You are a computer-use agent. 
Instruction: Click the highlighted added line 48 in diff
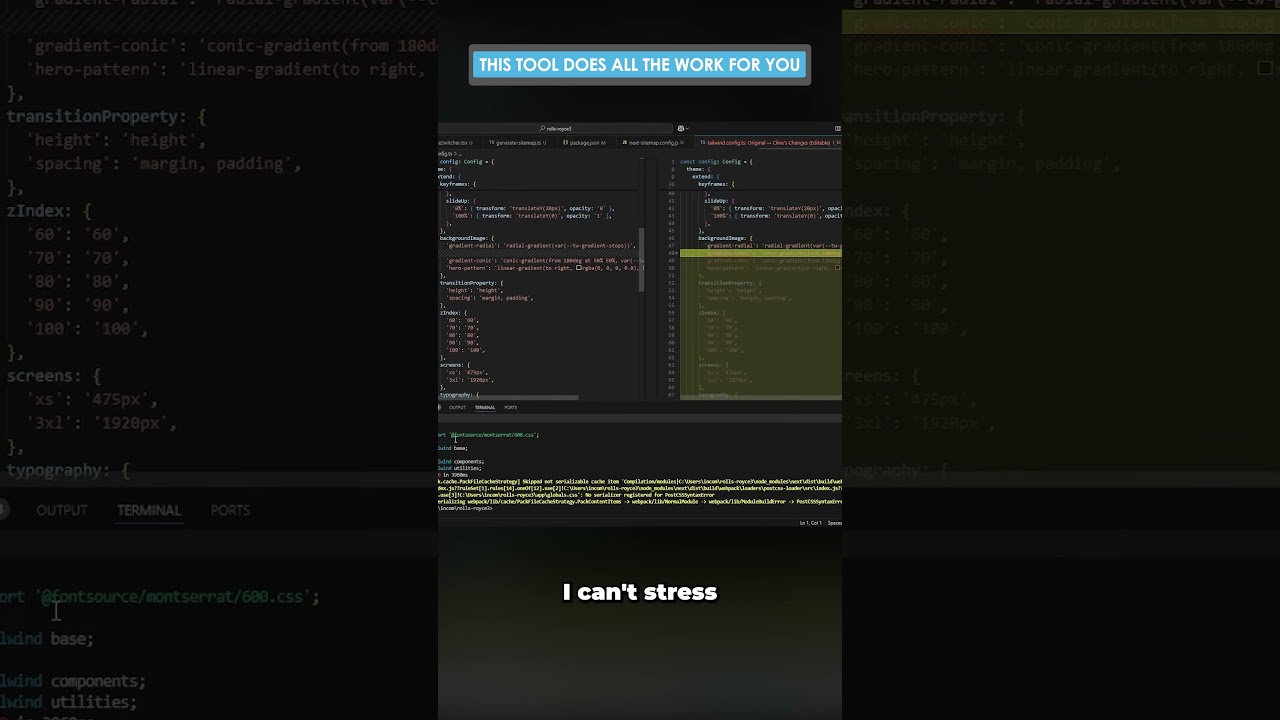click(x=761, y=253)
